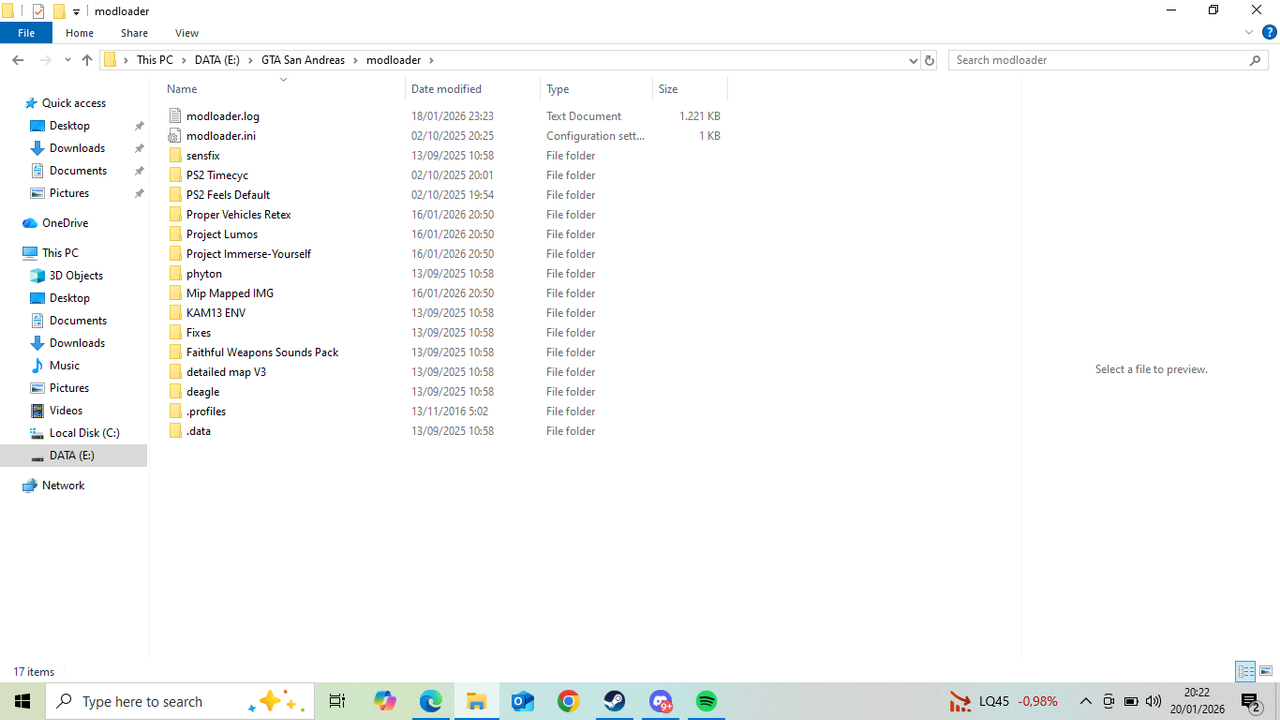This screenshot has height=720, width=1280.
Task: Open the File tab
Action: [26, 33]
